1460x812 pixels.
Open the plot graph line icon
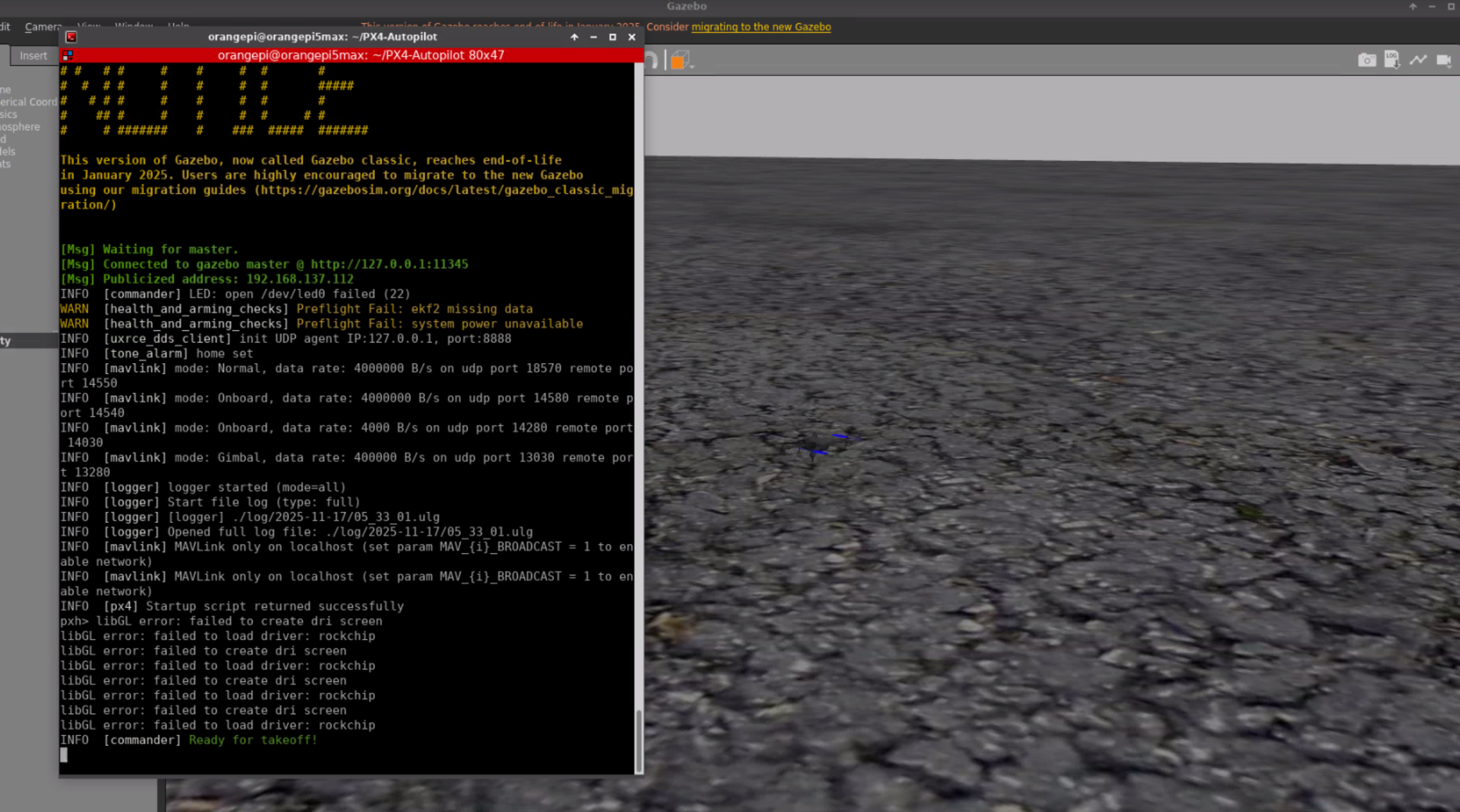pos(1418,60)
